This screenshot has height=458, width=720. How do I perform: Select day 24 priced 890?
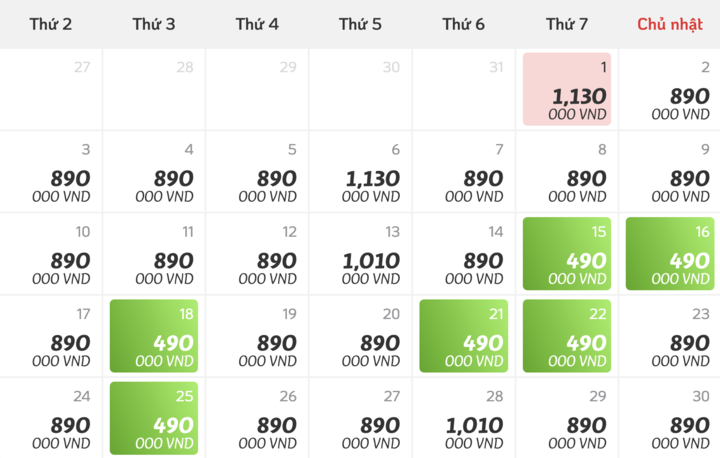pos(51,418)
